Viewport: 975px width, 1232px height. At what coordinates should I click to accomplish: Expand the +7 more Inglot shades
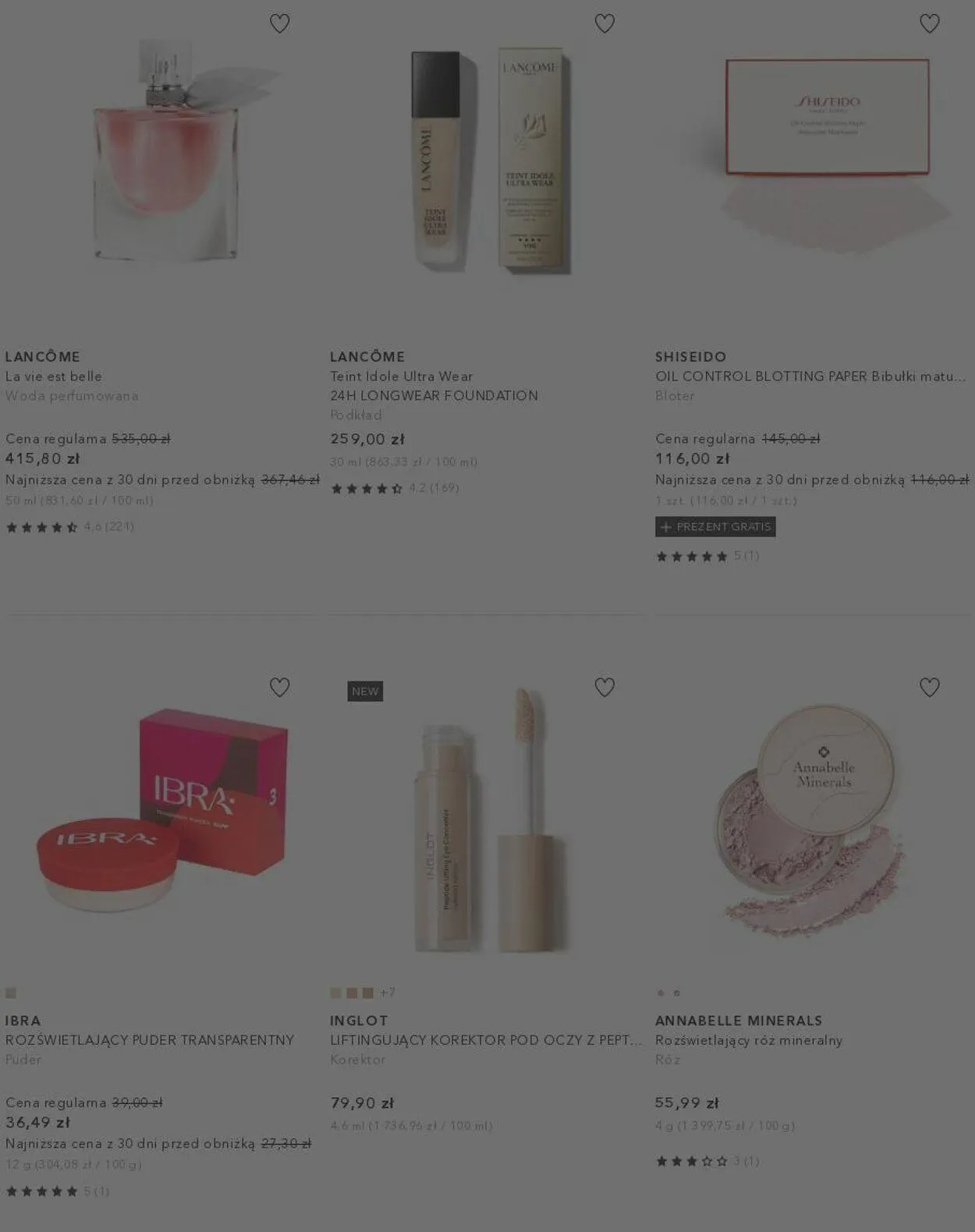(x=388, y=993)
